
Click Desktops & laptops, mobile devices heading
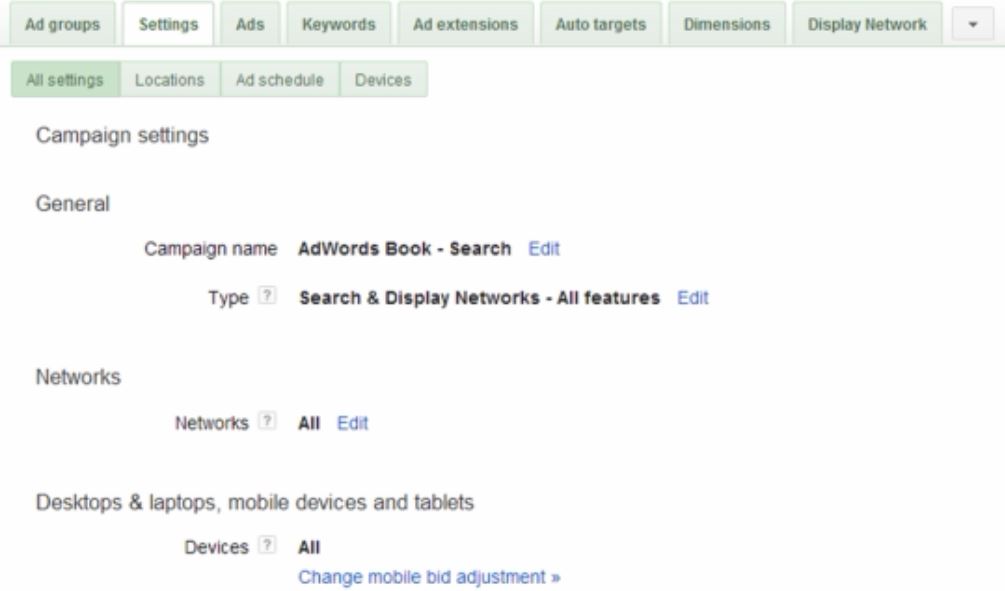pyautogui.click(x=254, y=503)
